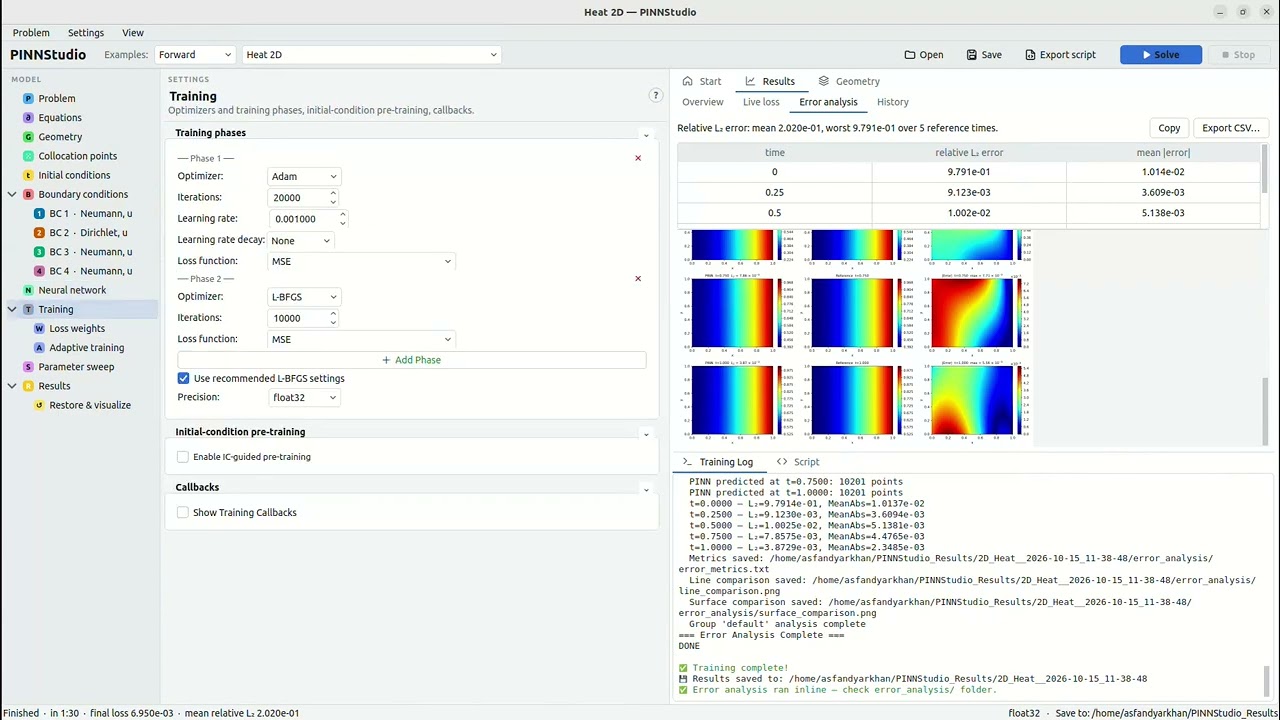Click the Copy button in Error analysis
This screenshot has width=1280, height=720.
click(1169, 128)
